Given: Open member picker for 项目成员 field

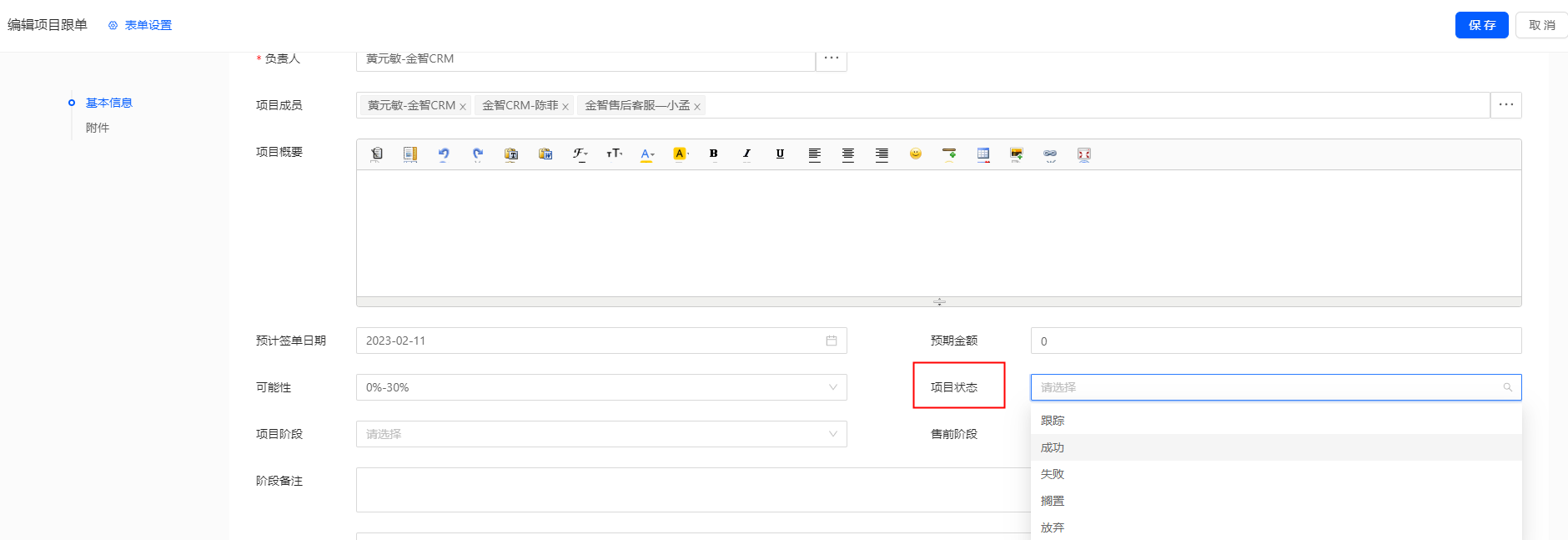Looking at the screenshot, I should click(1506, 105).
